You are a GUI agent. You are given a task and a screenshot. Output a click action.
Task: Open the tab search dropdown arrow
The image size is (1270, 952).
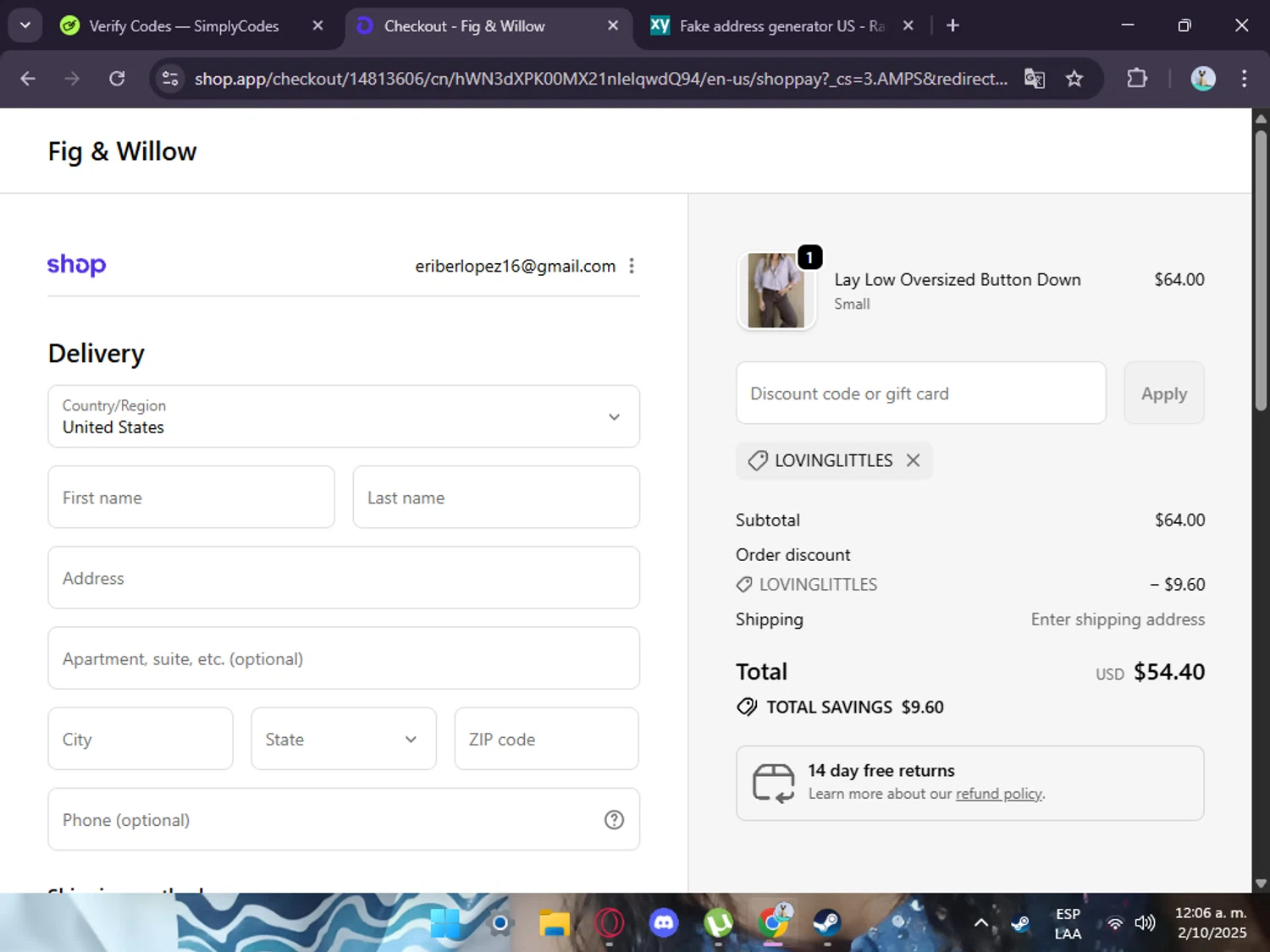tap(25, 25)
